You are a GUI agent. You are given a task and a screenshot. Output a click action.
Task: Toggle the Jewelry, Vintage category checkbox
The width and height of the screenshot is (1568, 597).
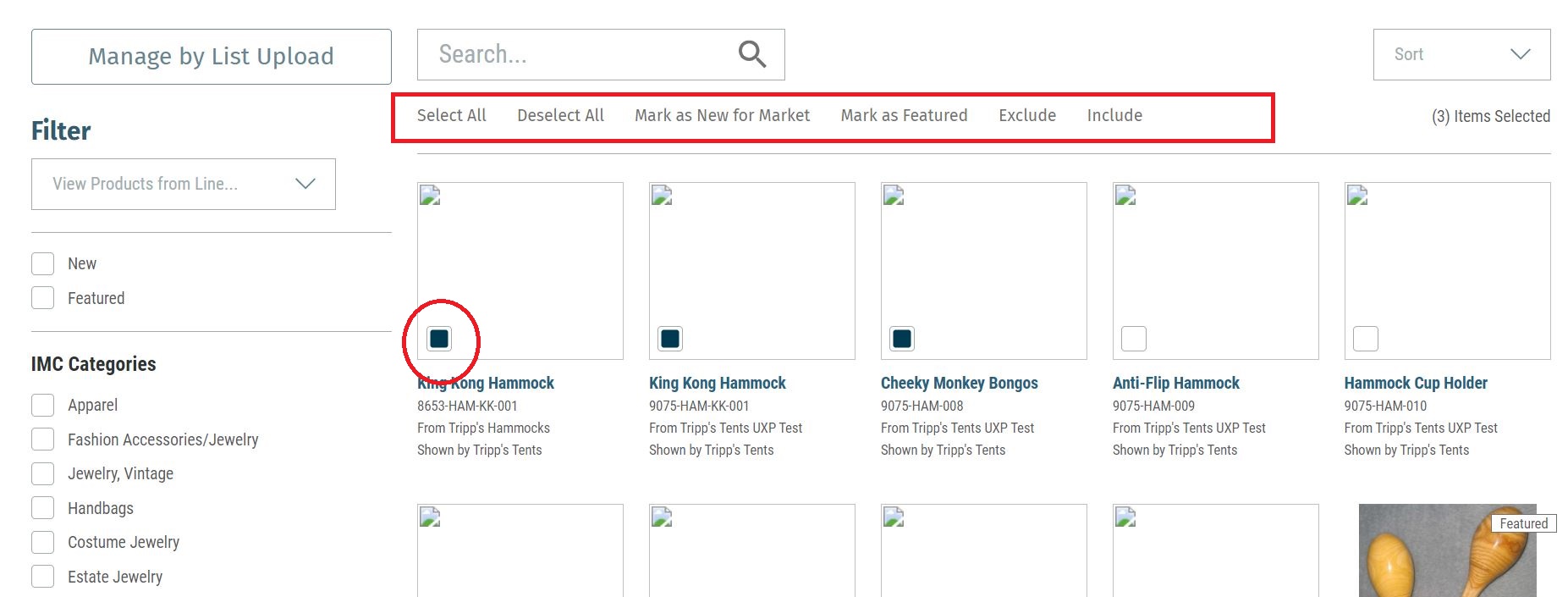tap(43, 473)
